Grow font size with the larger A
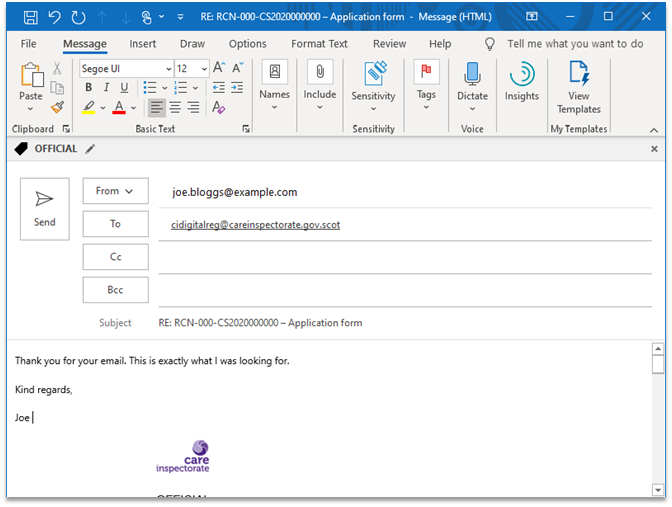This screenshot has height=507, width=672. [219, 67]
